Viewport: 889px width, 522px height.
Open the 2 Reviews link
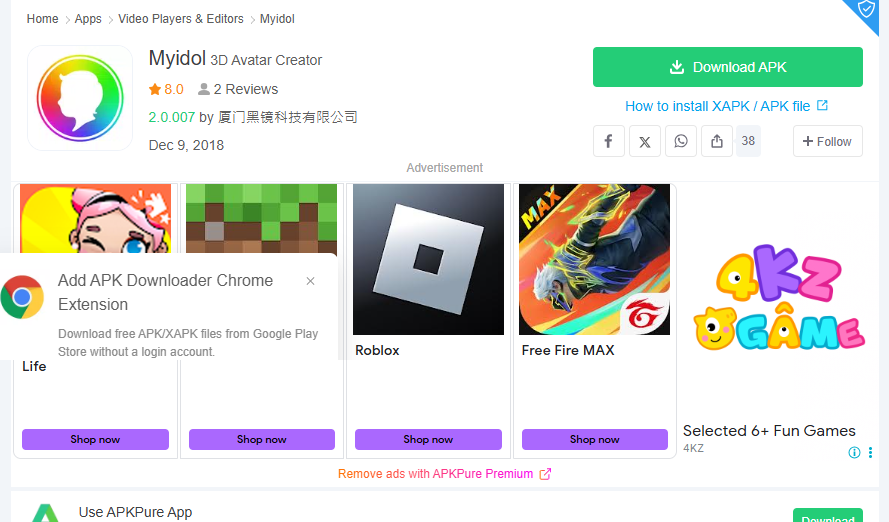(x=245, y=89)
